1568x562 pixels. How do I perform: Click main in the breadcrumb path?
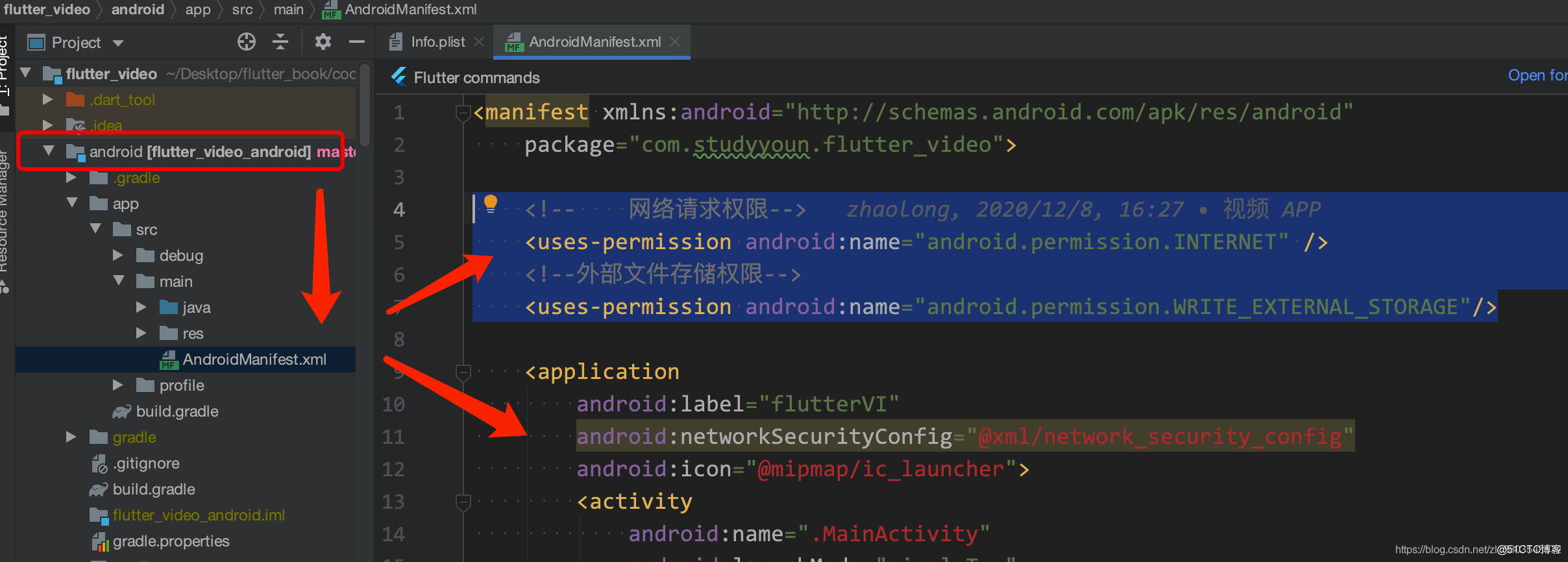click(288, 10)
